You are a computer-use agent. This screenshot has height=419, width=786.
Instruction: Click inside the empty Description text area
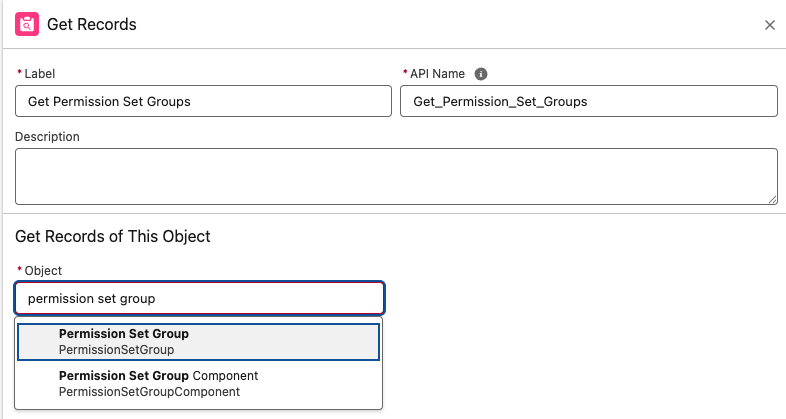396,177
